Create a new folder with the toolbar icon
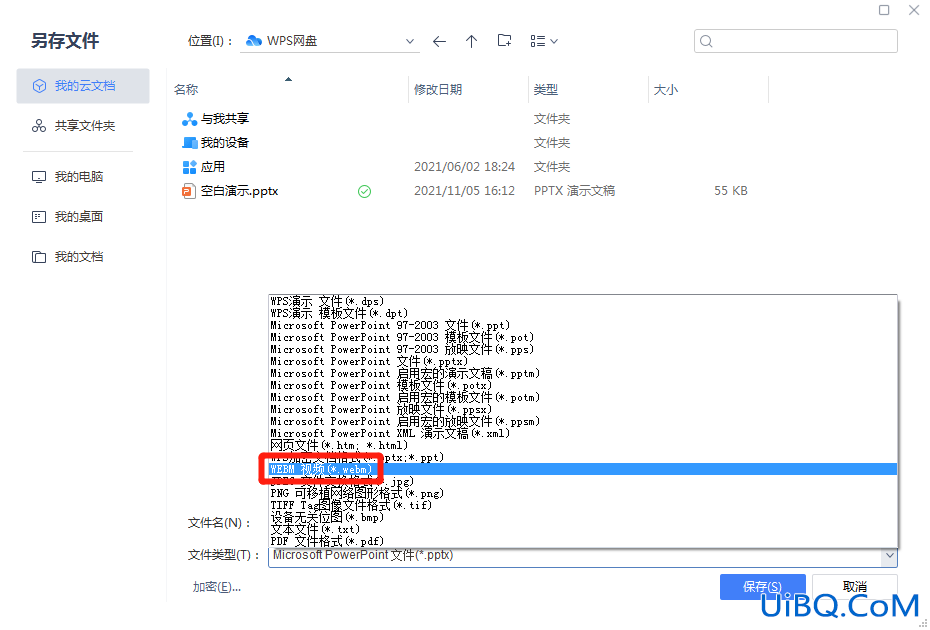930x630 pixels. pos(504,40)
